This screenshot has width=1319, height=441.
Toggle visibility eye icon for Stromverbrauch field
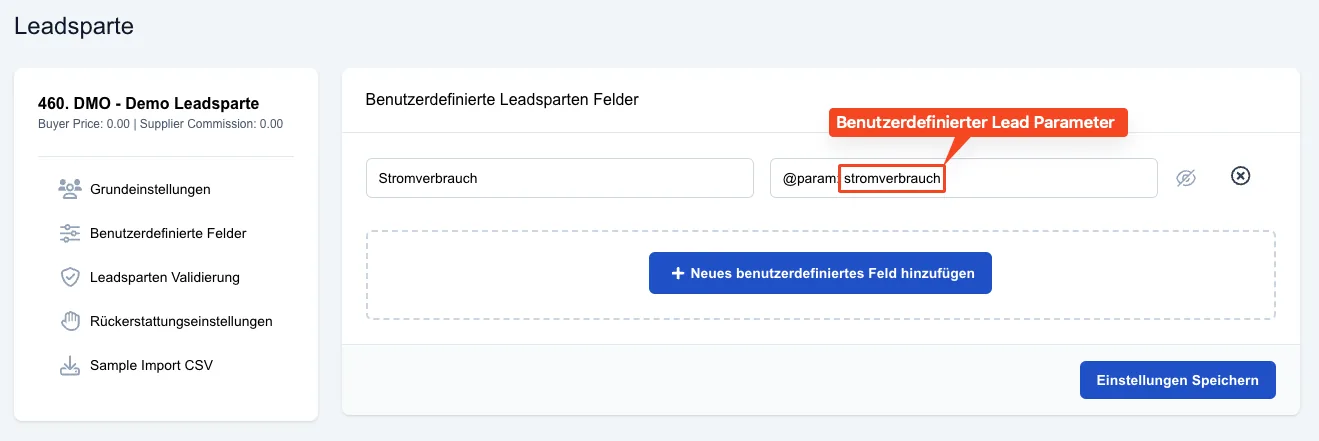tap(1186, 178)
